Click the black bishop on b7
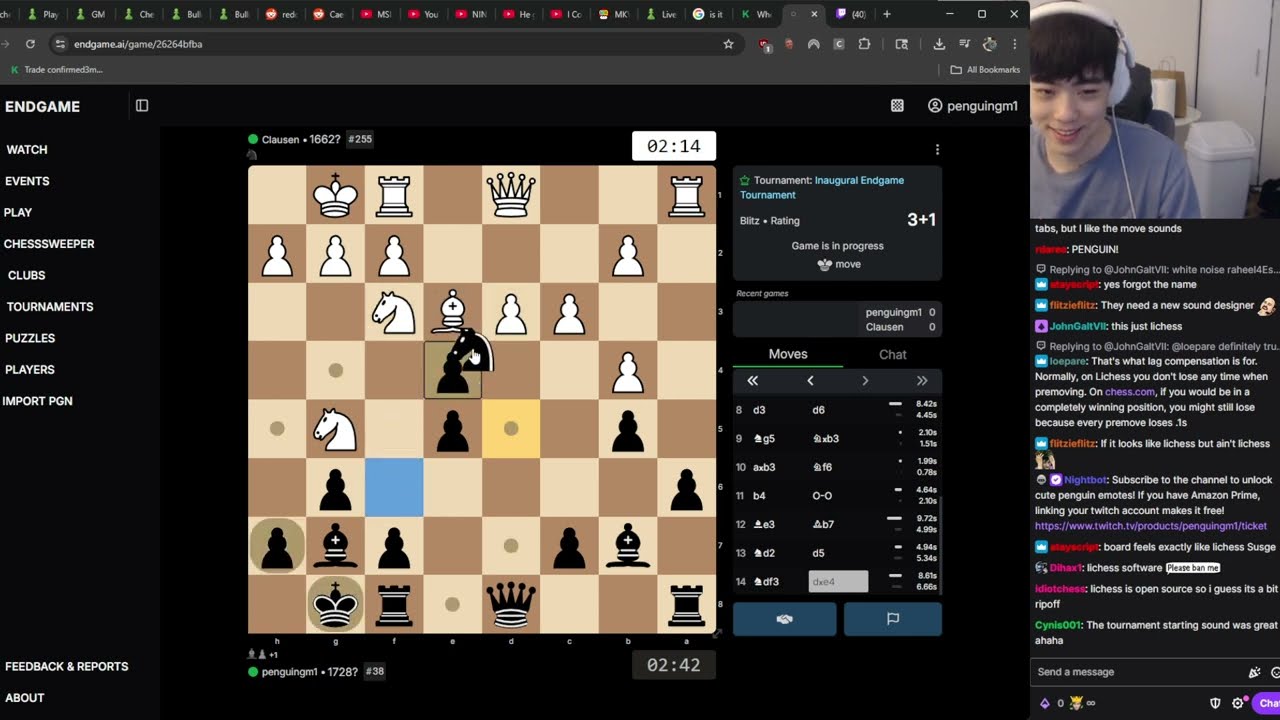This screenshot has height=720, width=1280. coord(628,546)
